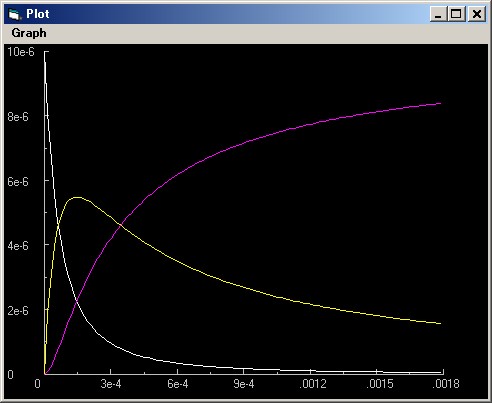Click the .0012 x-axis label
This screenshot has width=492, height=403.
[x=313, y=384]
